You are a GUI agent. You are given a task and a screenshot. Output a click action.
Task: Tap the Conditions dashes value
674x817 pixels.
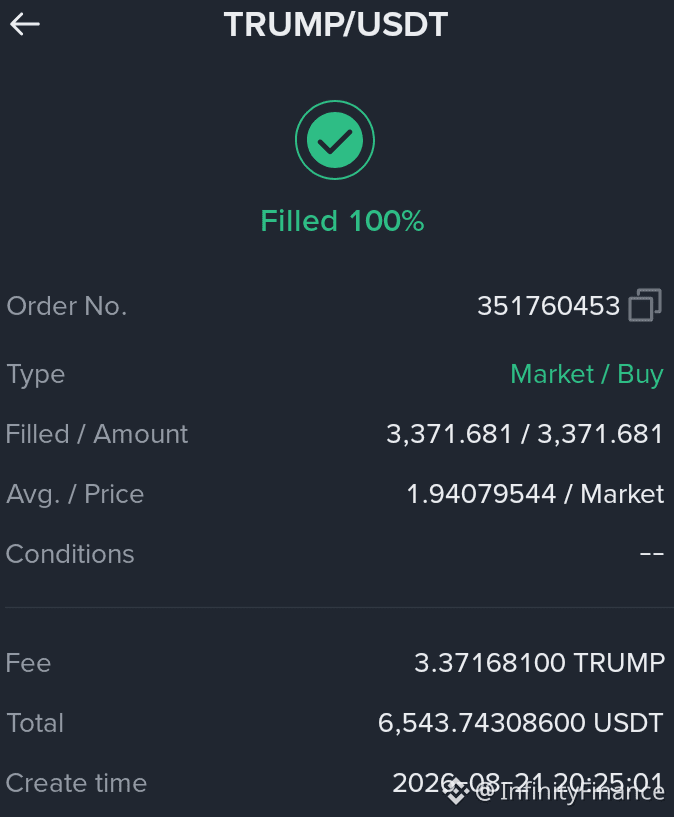click(652, 554)
